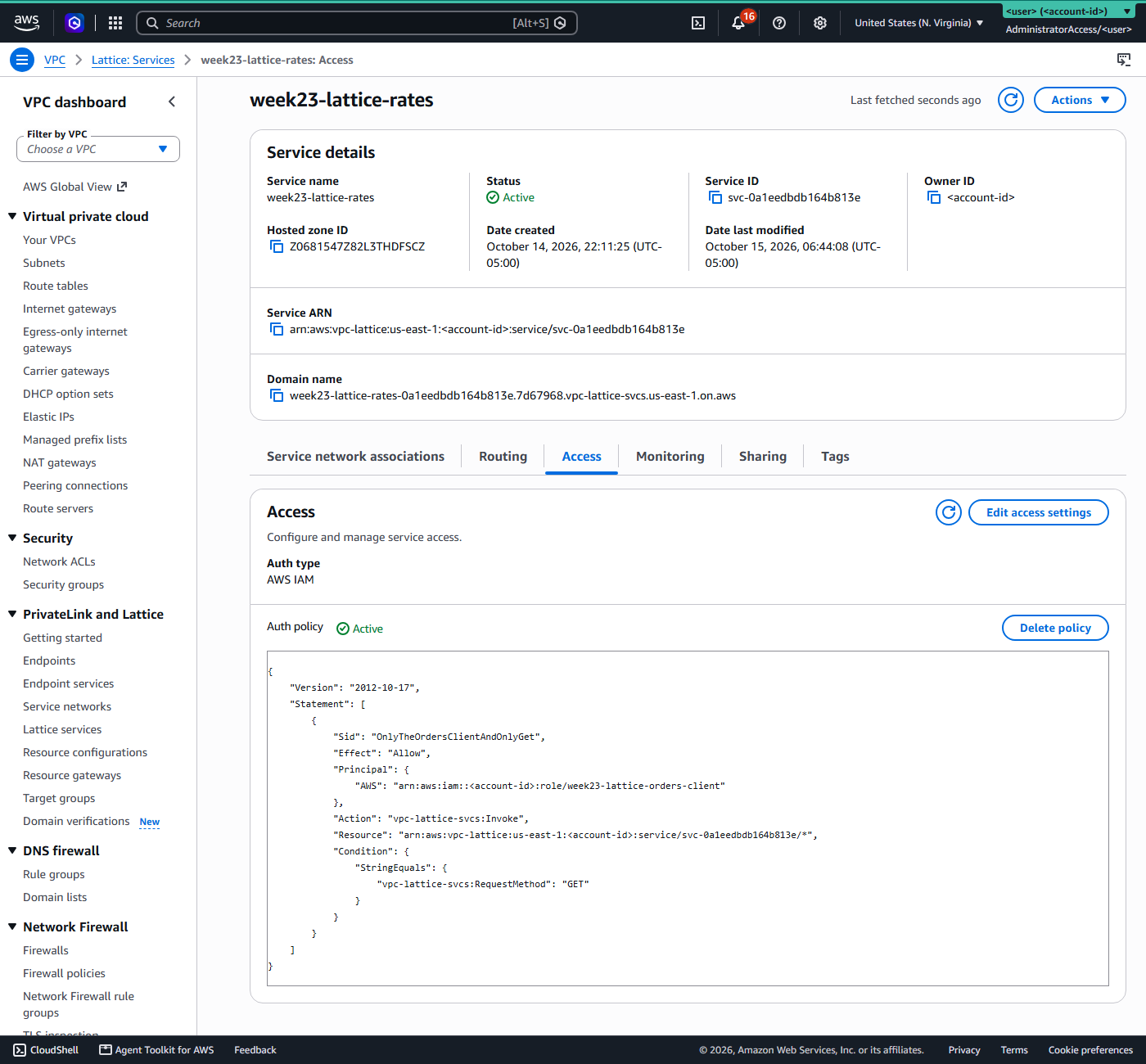This screenshot has height=1064, width=1146.
Task: Open the settings gear icon
Action: (820, 23)
